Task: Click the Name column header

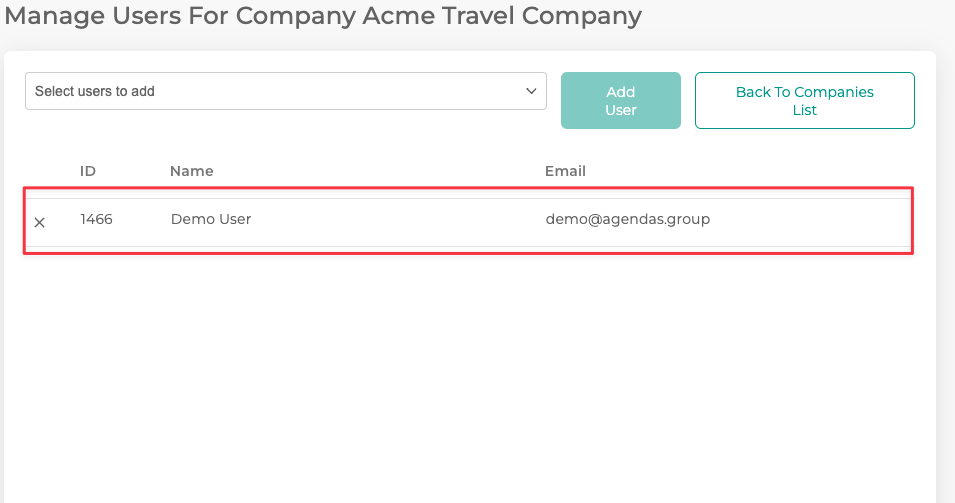Action: [191, 171]
